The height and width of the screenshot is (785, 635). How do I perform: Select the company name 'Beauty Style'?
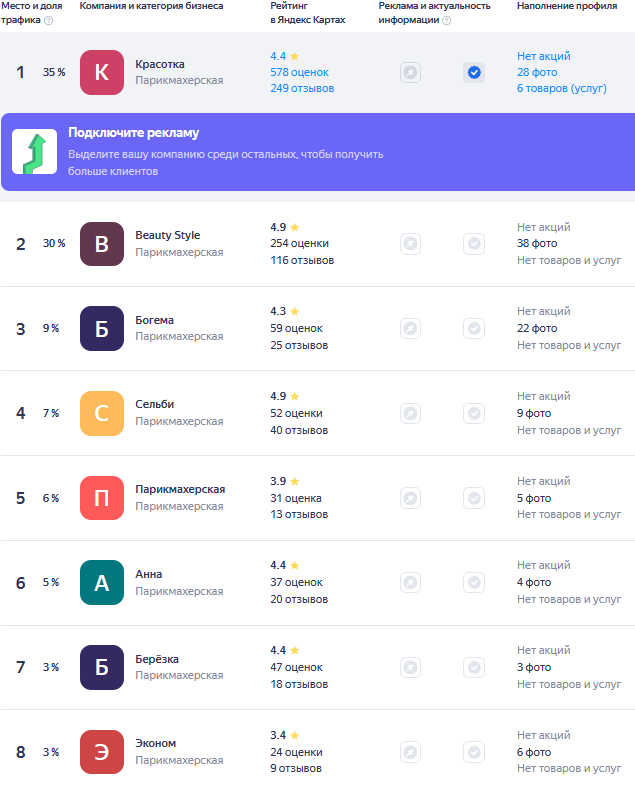(168, 235)
